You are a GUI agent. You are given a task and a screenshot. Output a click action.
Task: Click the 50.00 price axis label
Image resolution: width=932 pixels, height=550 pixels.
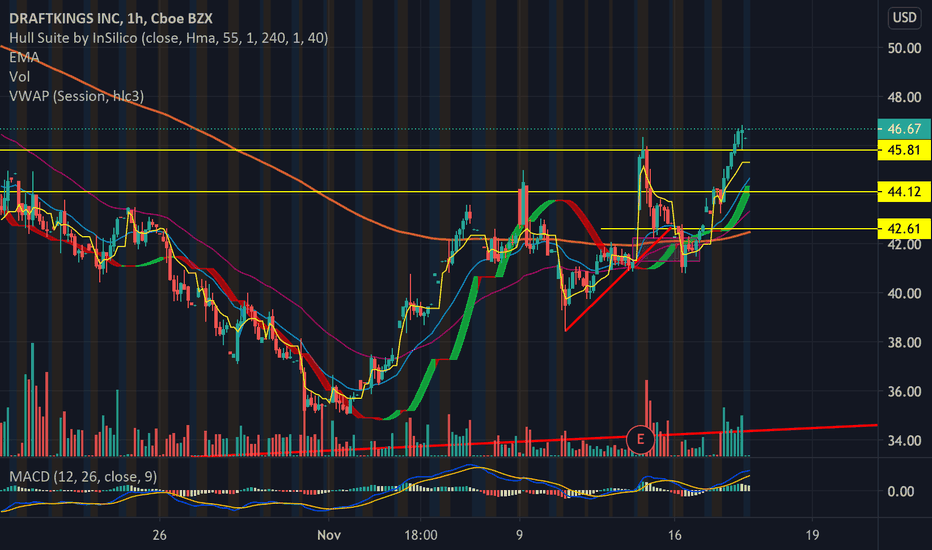tap(904, 48)
